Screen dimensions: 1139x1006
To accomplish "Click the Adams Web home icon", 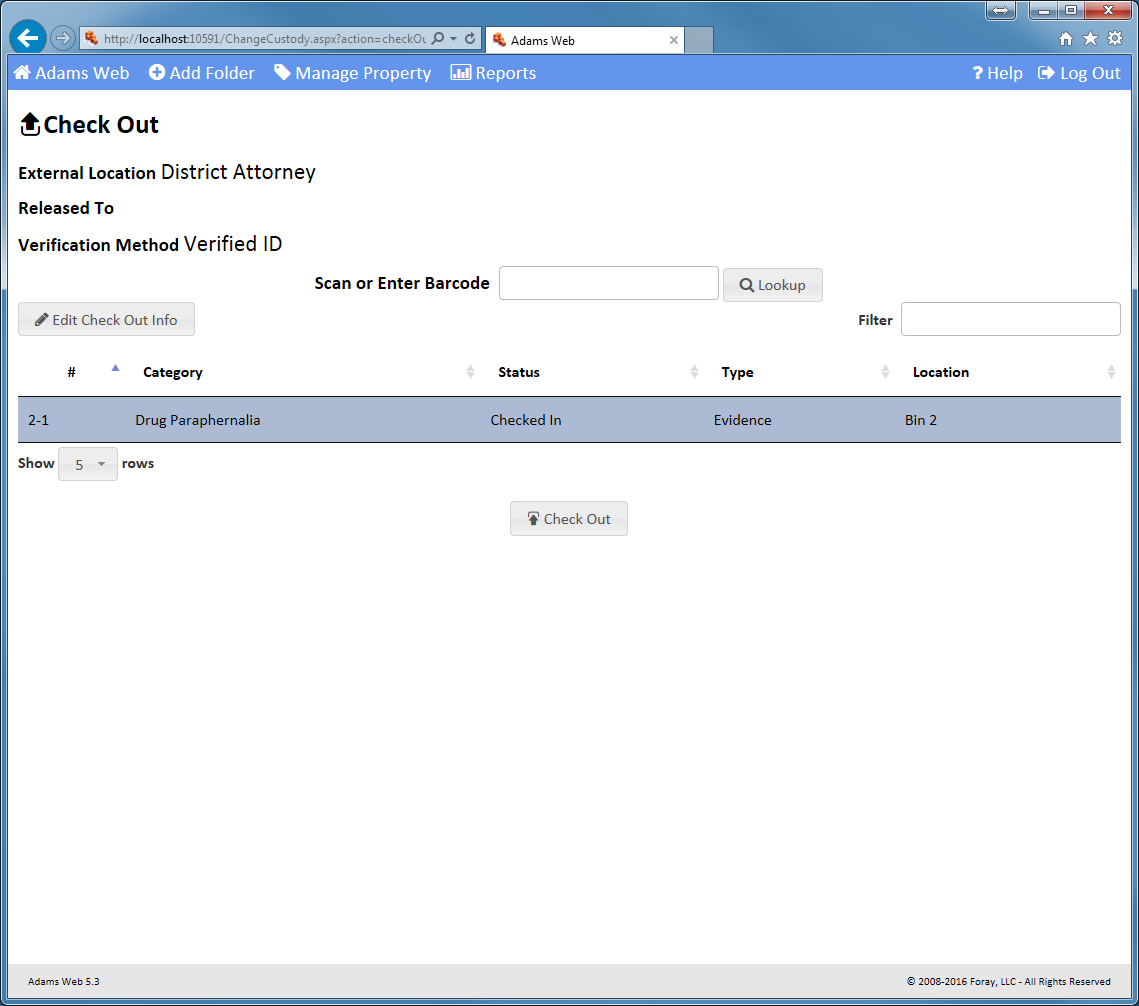I will tap(22, 73).
